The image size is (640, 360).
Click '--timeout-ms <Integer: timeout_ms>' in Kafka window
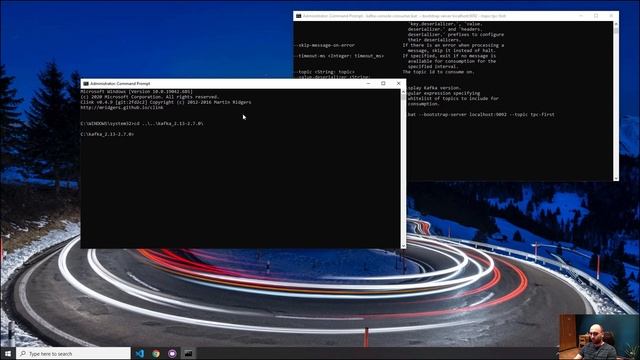(x=339, y=56)
